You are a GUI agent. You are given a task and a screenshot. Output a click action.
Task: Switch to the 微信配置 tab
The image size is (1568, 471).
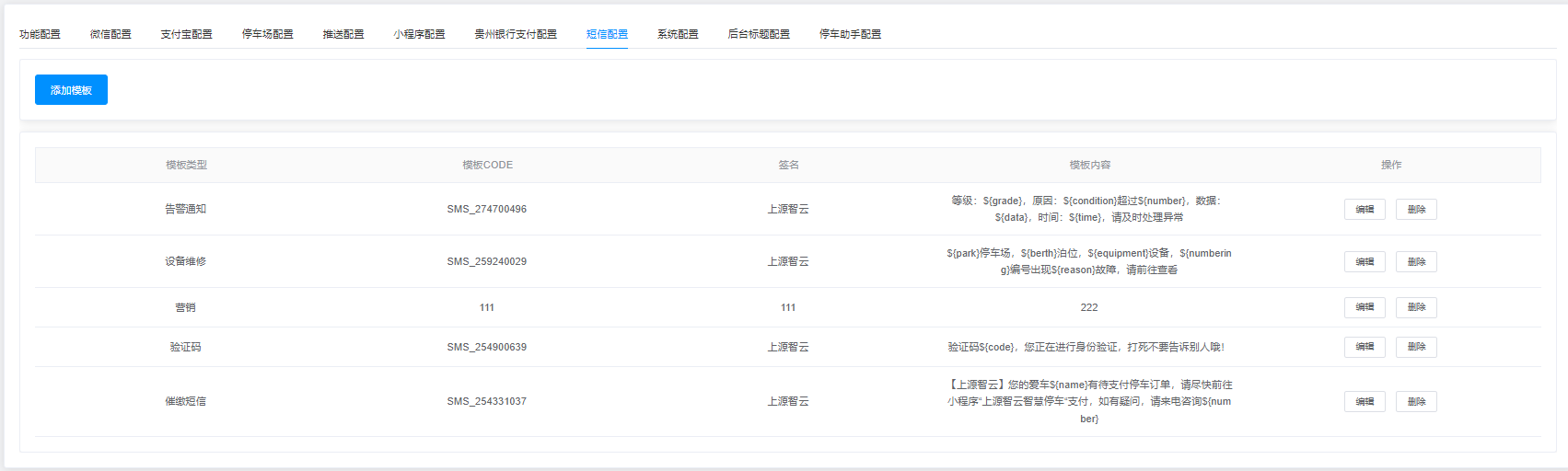pyautogui.click(x=110, y=34)
